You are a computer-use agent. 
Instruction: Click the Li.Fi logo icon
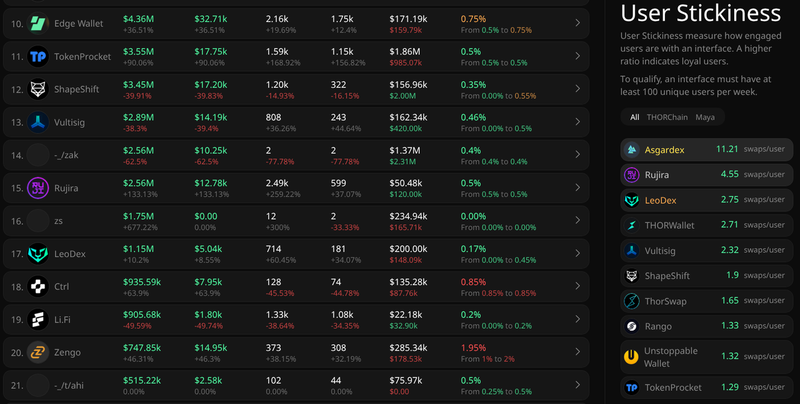coord(38,319)
